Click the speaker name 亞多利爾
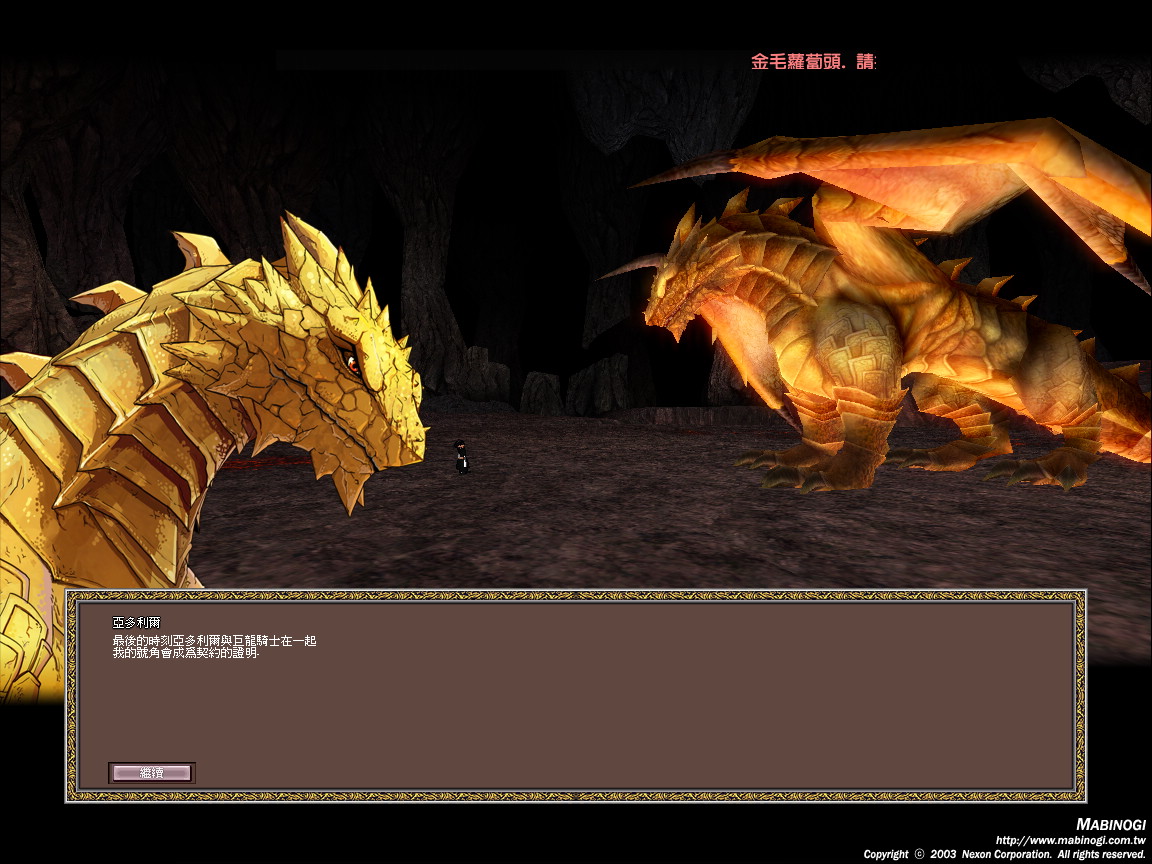 point(137,622)
